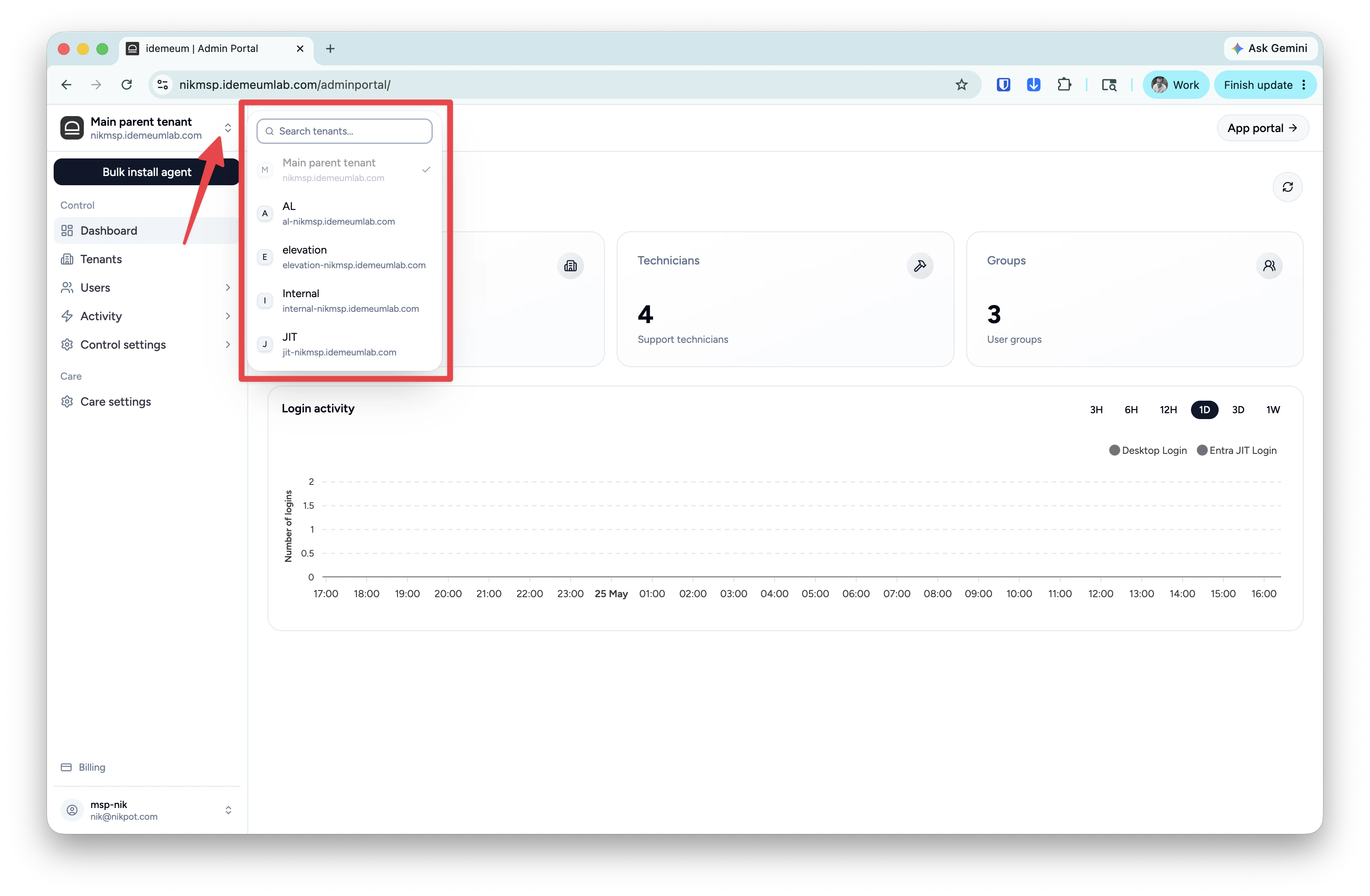Switch to JIT tenant

click(344, 345)
